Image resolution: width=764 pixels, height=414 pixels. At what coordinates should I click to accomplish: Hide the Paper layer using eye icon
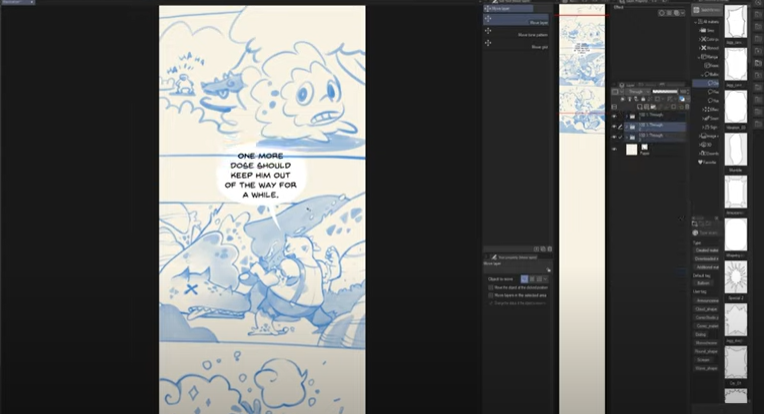click(x=614, y=149)
